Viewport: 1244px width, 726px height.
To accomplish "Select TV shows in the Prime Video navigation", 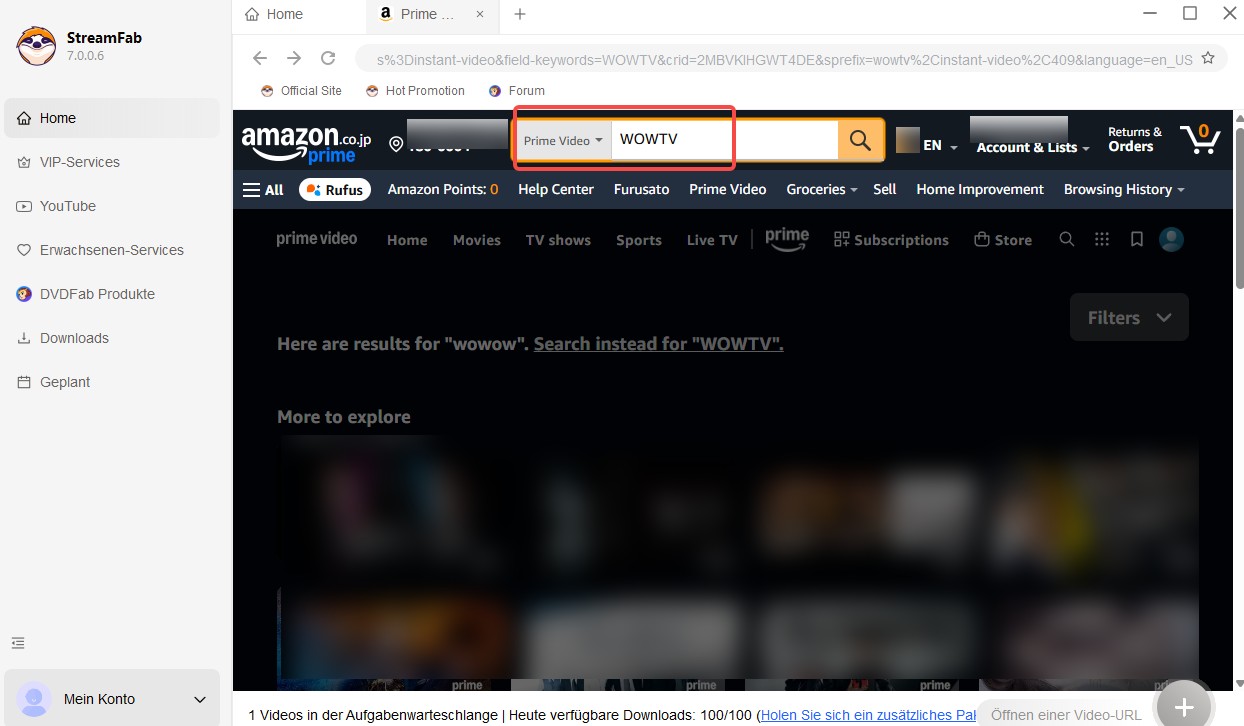I will [558, 240].
